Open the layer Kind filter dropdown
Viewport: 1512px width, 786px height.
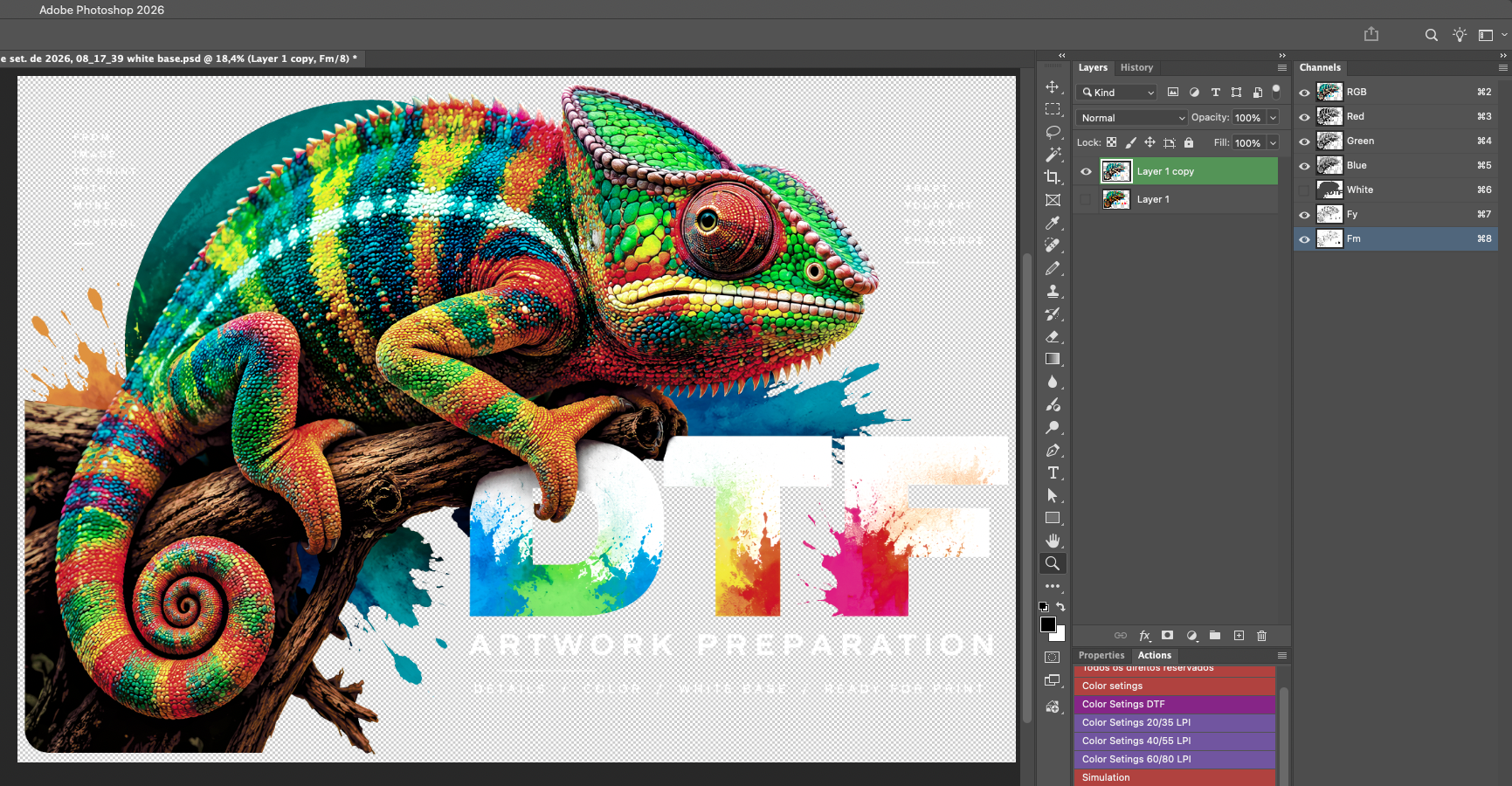pos(1117,92)
